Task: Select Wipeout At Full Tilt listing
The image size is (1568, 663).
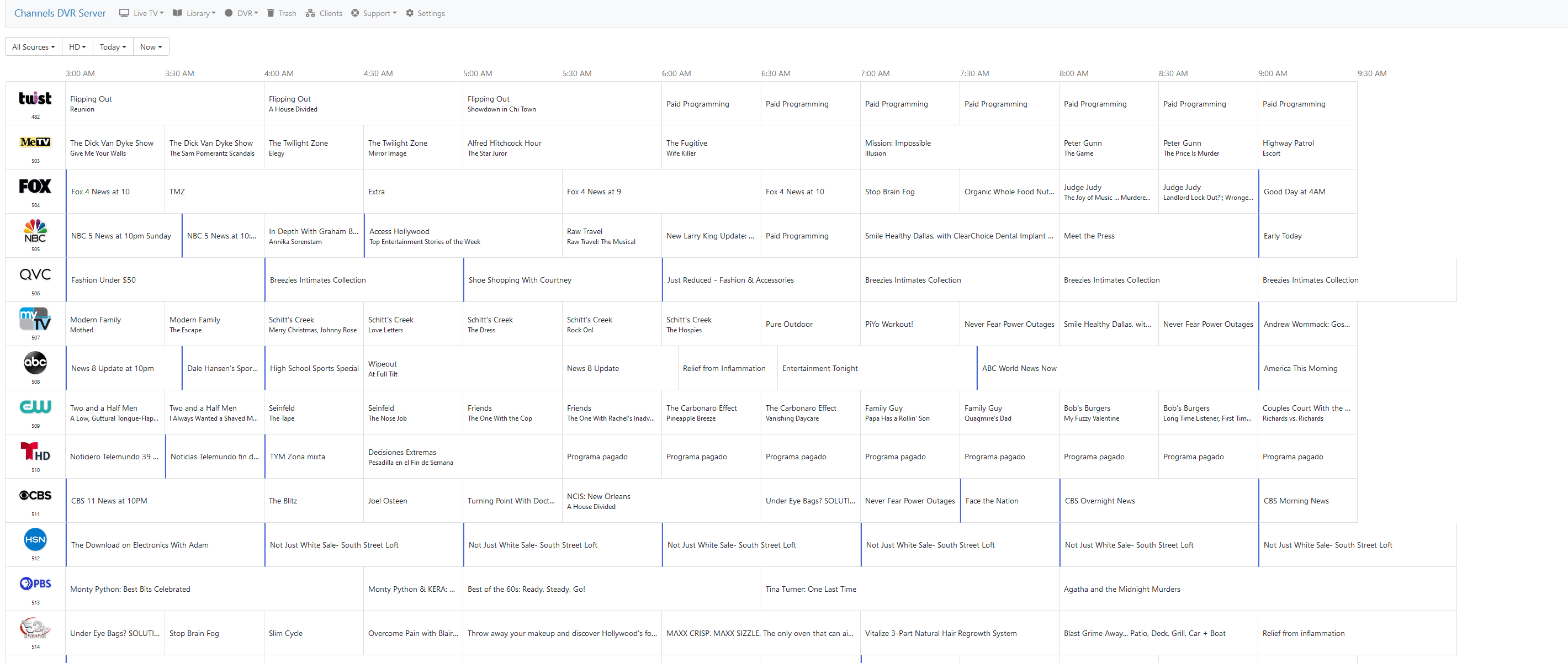Action: [382, 368]
